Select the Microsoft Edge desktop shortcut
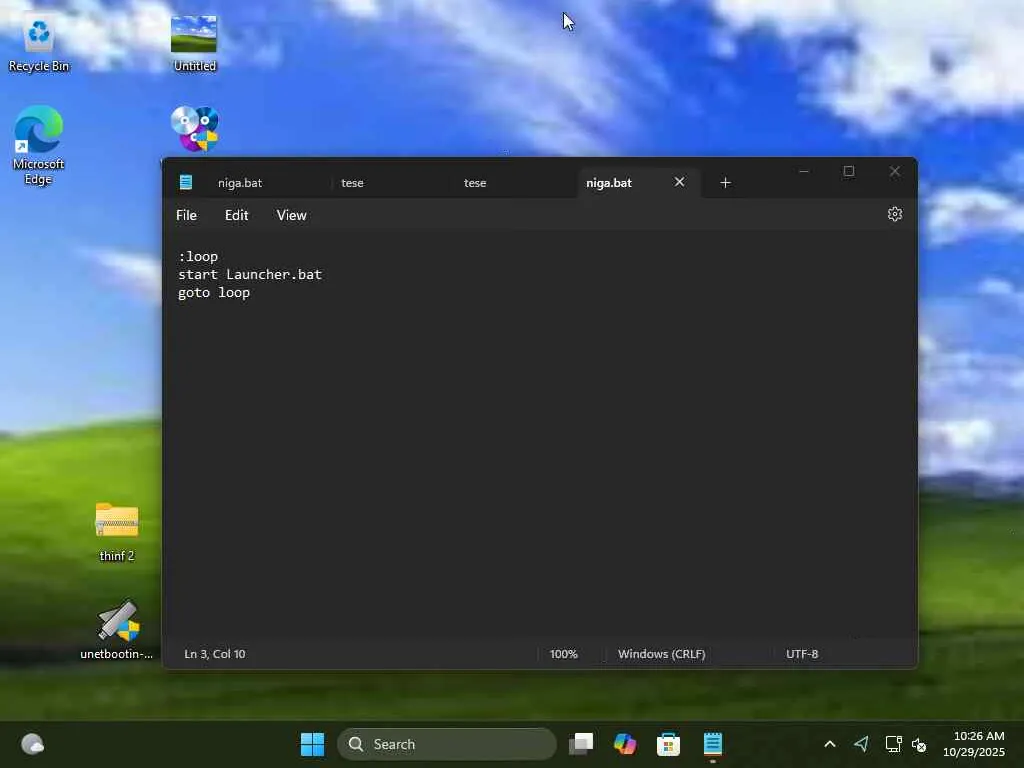Viewport: 1024px width, 768px height. tap(39, 145)
